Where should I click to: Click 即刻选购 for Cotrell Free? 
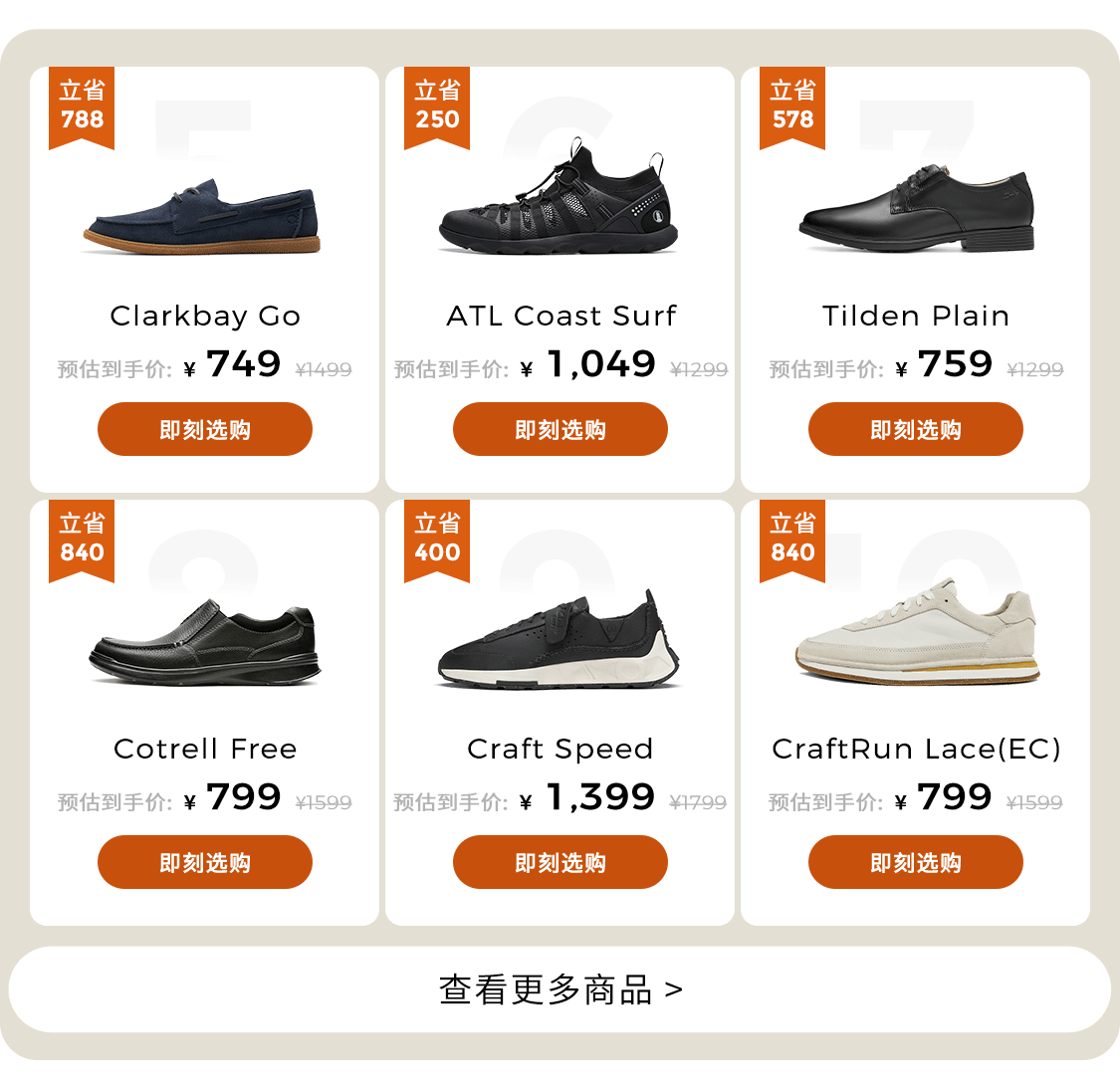click(205, 862)
